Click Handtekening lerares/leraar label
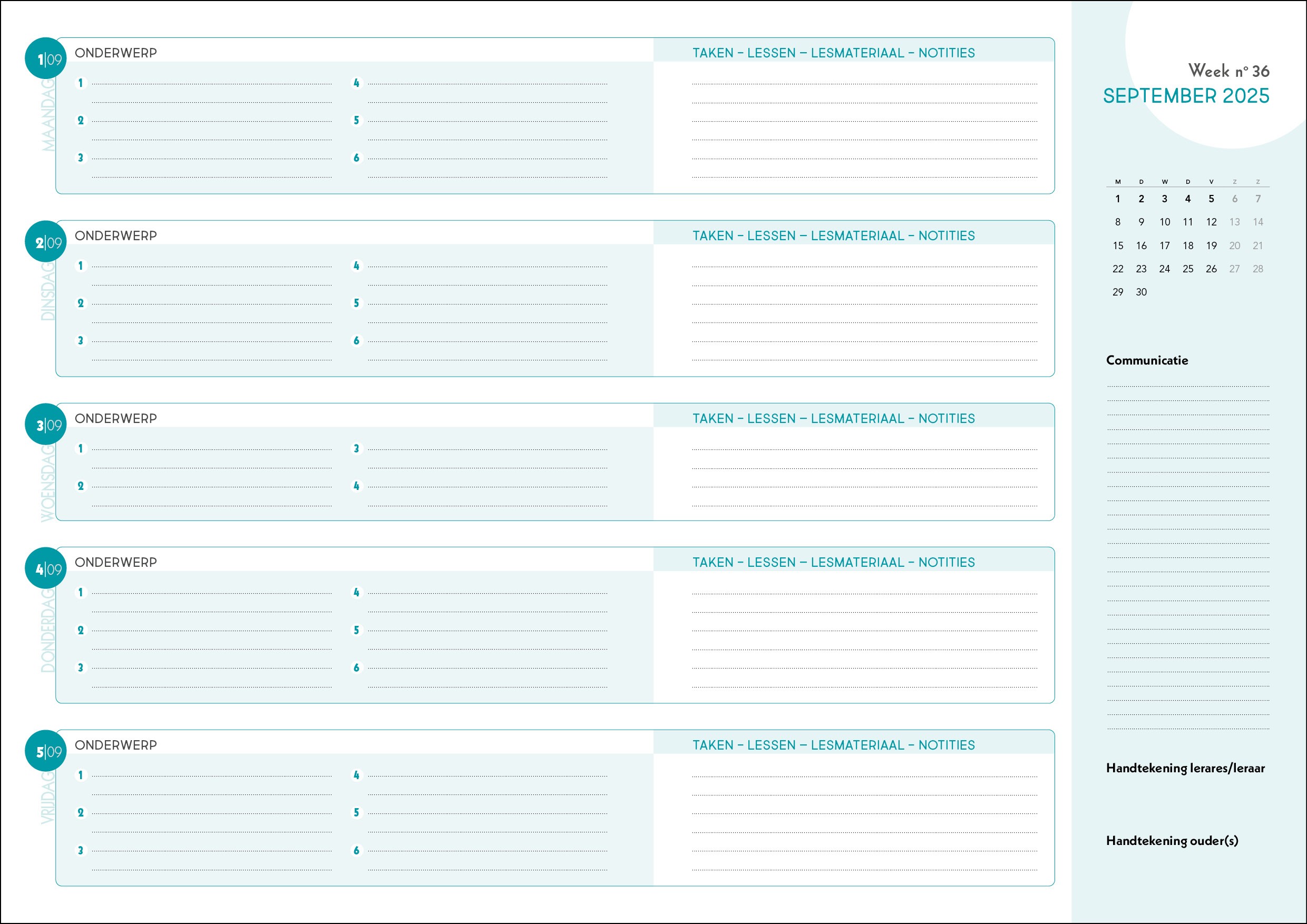 pos(1185,768)
